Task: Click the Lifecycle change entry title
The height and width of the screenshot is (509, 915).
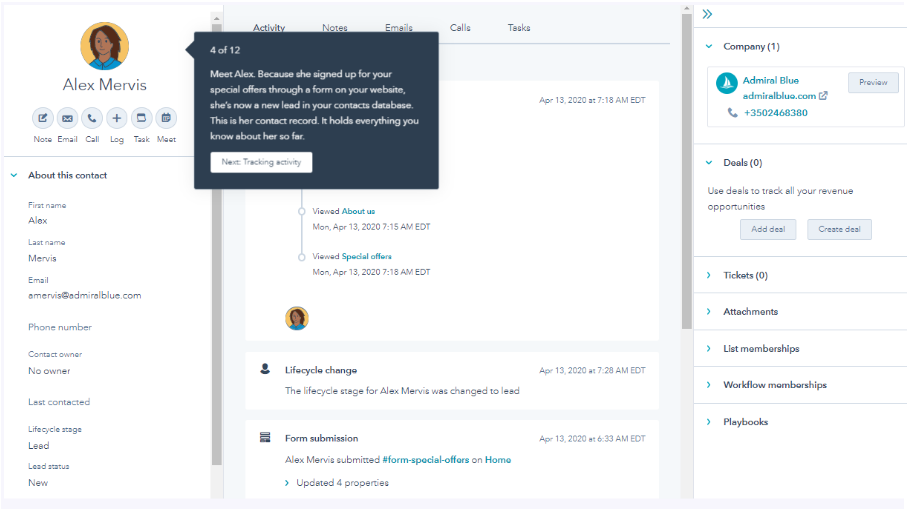Action: (321, 370)
